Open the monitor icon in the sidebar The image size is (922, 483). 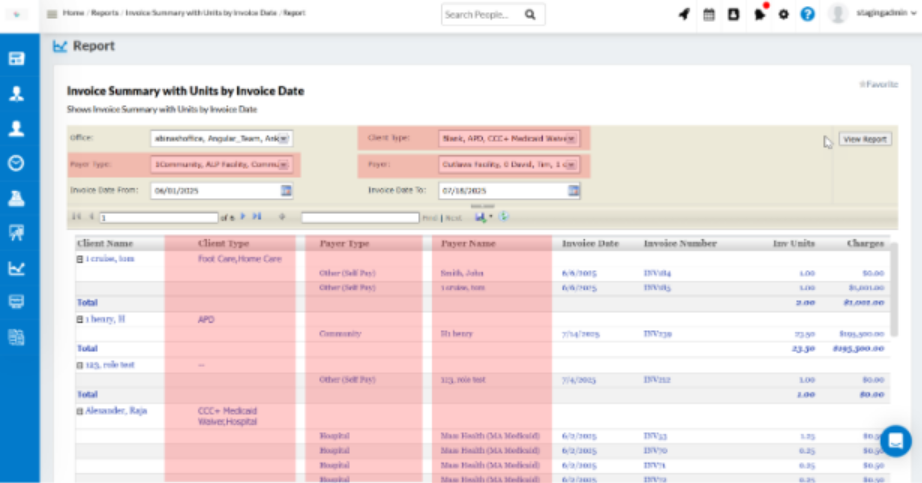[x=16, y=302]
